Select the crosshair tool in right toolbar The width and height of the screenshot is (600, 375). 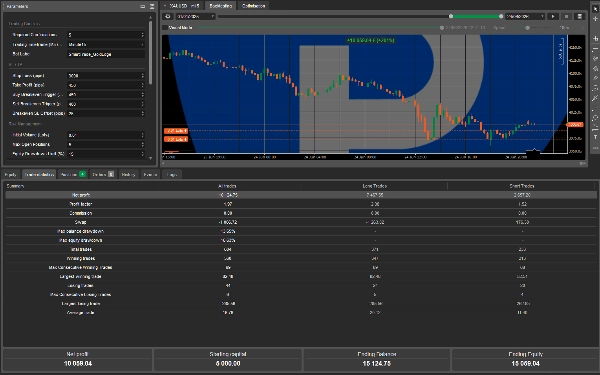coord(595,18)
